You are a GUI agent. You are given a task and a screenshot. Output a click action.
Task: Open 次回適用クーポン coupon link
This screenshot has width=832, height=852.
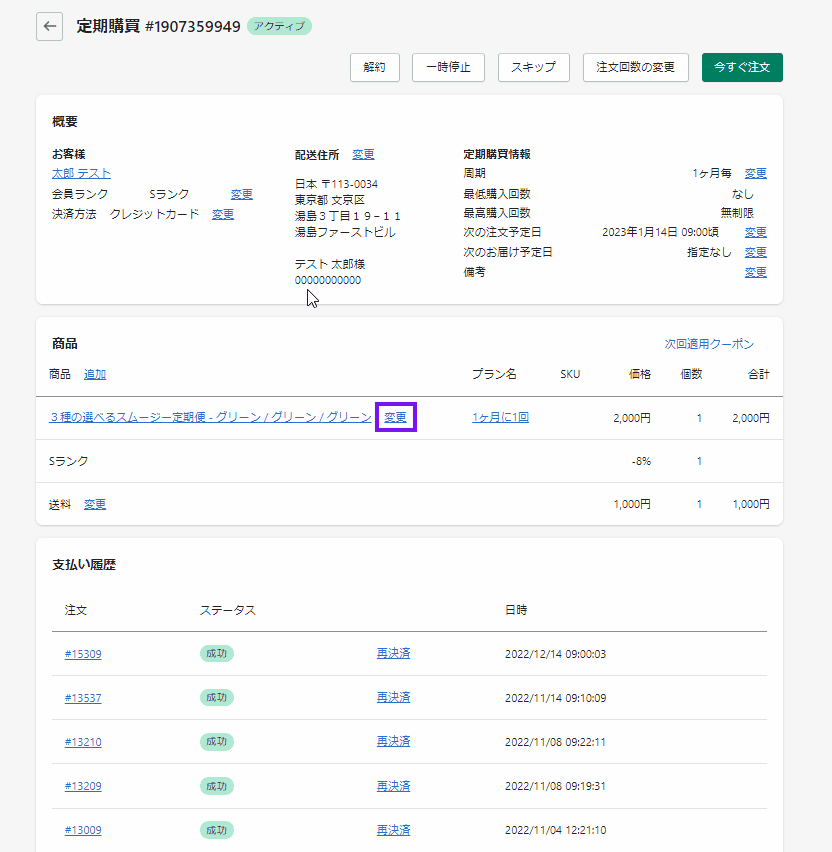point(709,344)
